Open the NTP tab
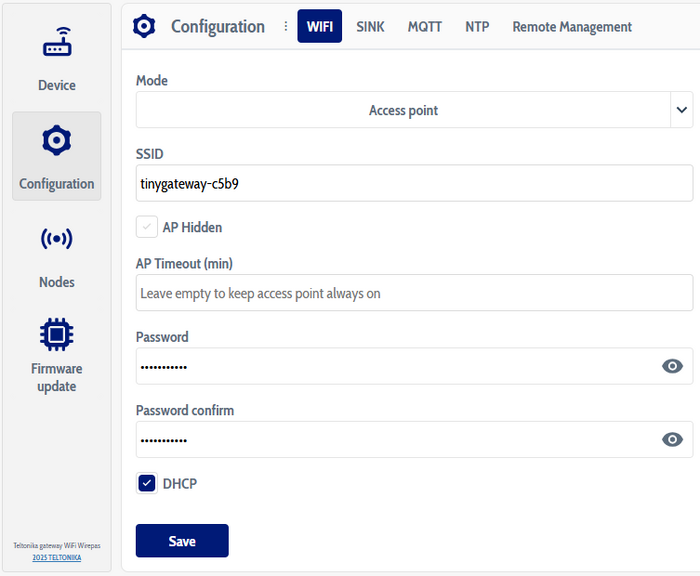The height and width of the screenshot is (576, 700). coord(477,27)
